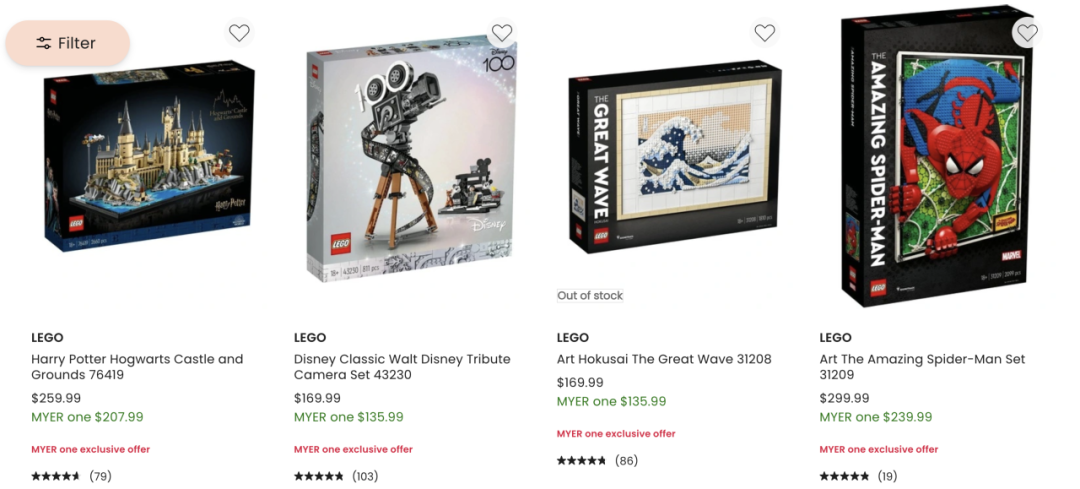The height and width of the screenshot is (489, 1080).
Task: Open the Filter panel
Action: [x=68, y=43]
